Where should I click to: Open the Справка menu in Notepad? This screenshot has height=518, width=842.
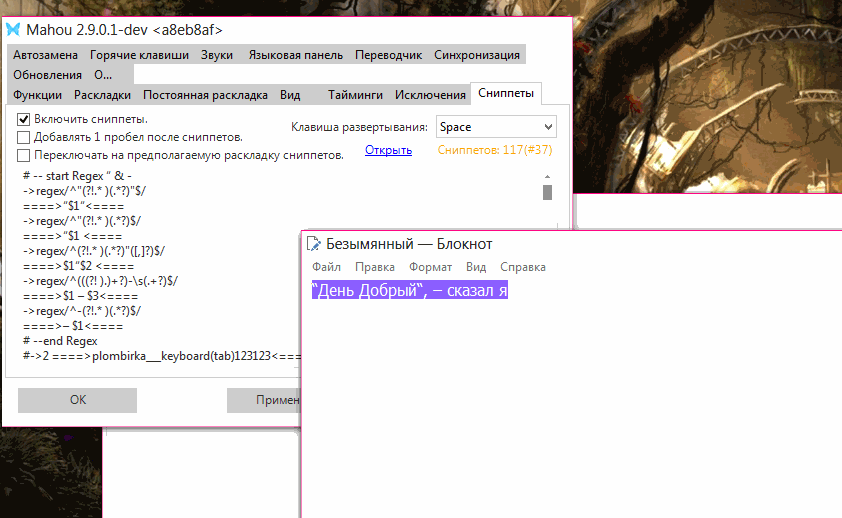click(x=523, y=267)
